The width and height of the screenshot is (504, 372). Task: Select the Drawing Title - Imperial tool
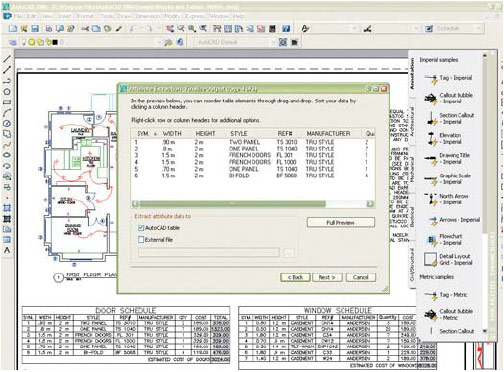(447, 159)
